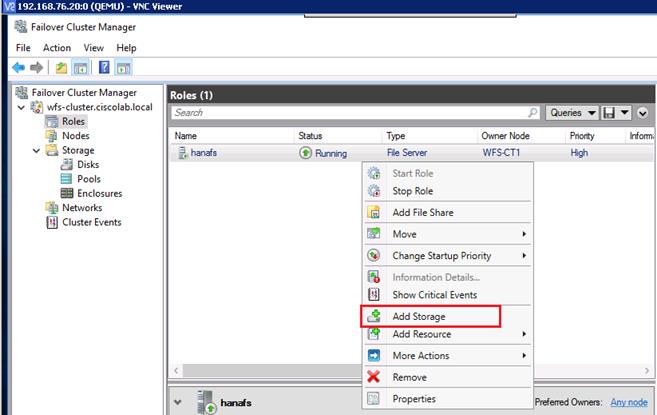
Task: Open the View menu
Action: (x=93, y=48)
